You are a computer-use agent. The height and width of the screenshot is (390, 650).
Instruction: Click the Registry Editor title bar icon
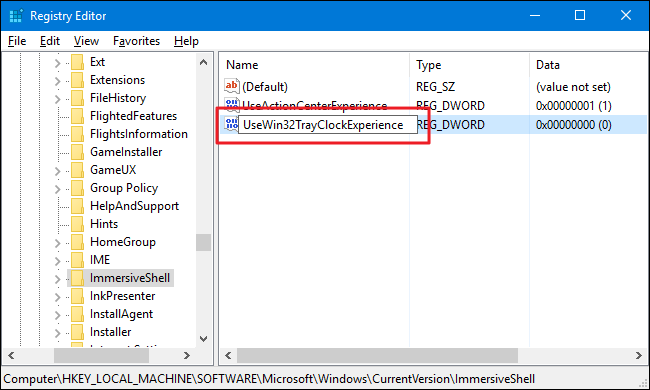pyautogui.click(x=16, y=16)
